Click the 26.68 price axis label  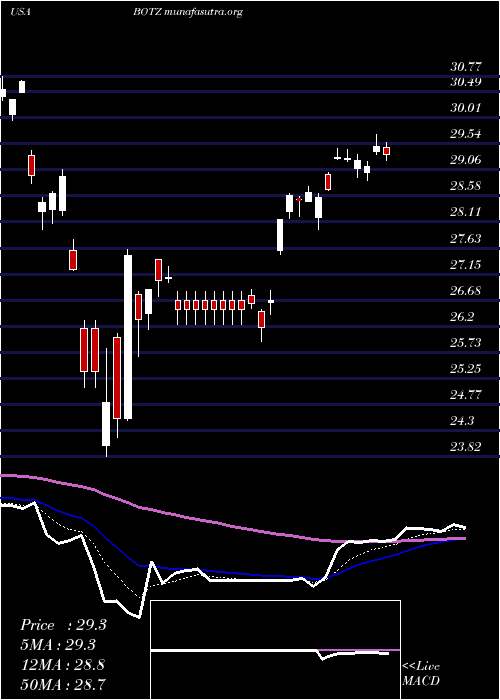click(x=466, y=291)
